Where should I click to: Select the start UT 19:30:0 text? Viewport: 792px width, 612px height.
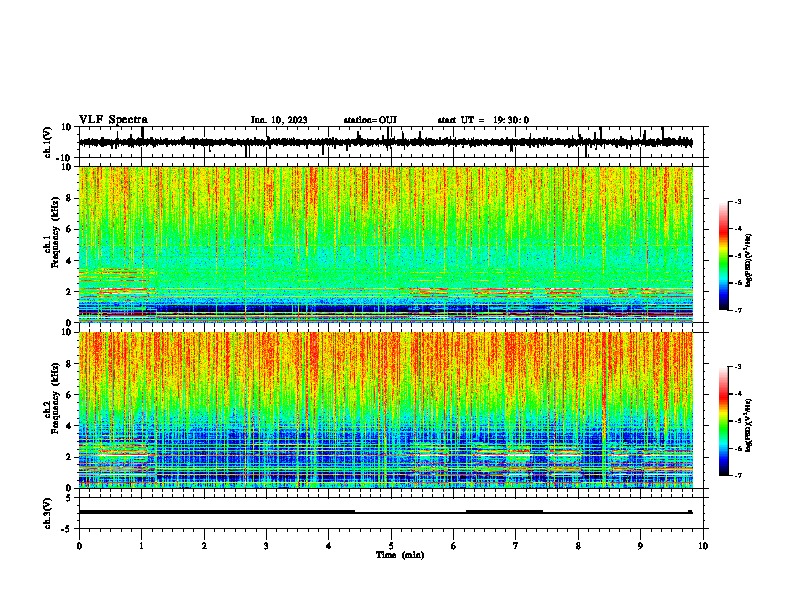click(x=483, y=120)
